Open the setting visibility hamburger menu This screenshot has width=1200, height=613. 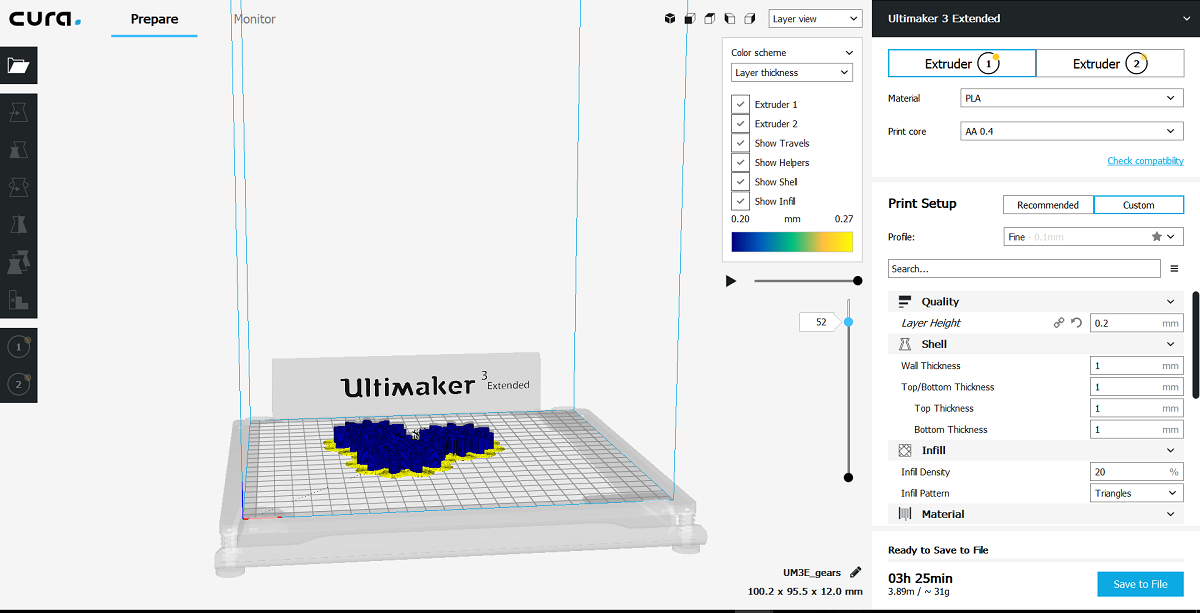1174,269
